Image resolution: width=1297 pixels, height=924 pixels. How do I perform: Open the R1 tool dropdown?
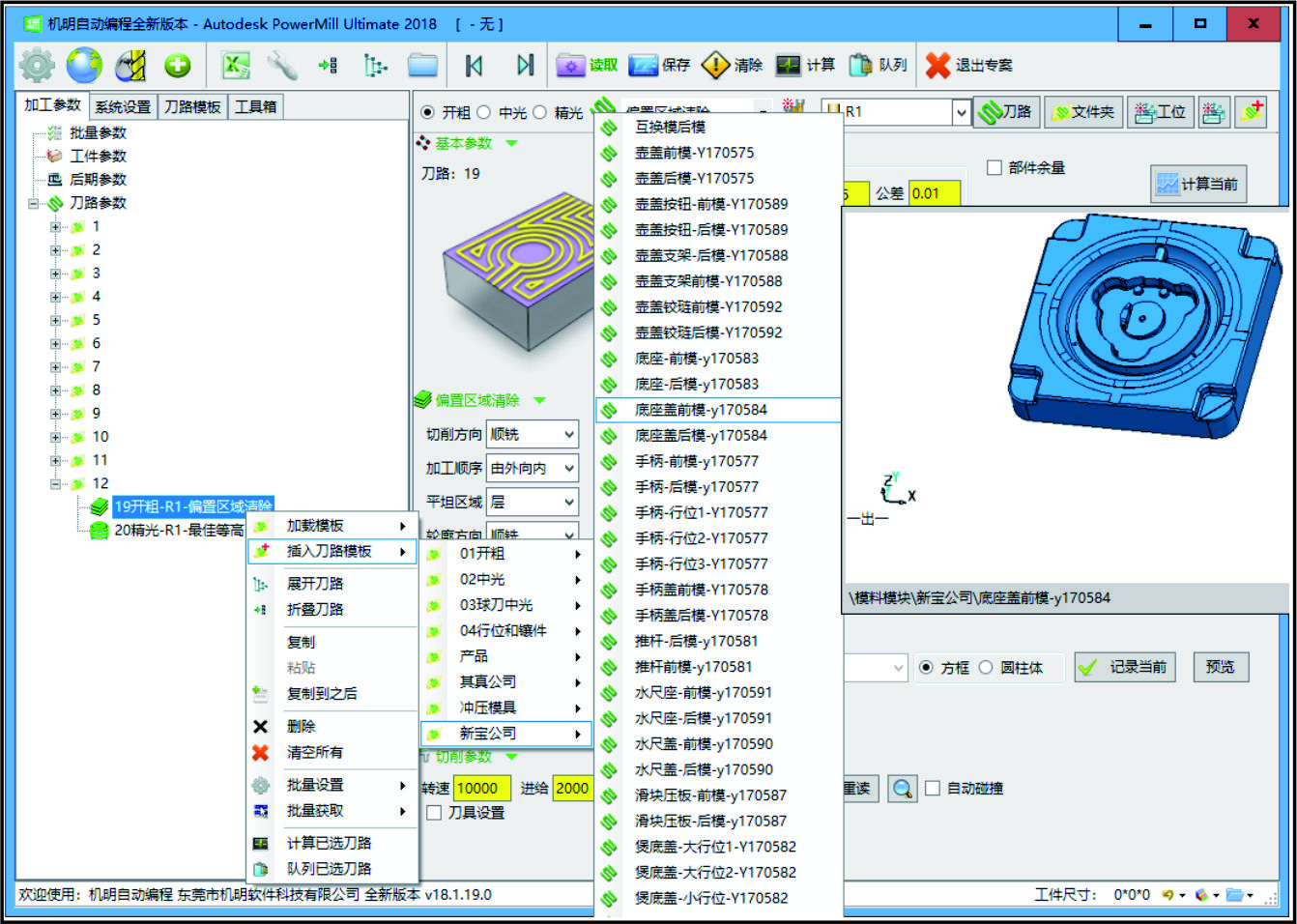961,113
